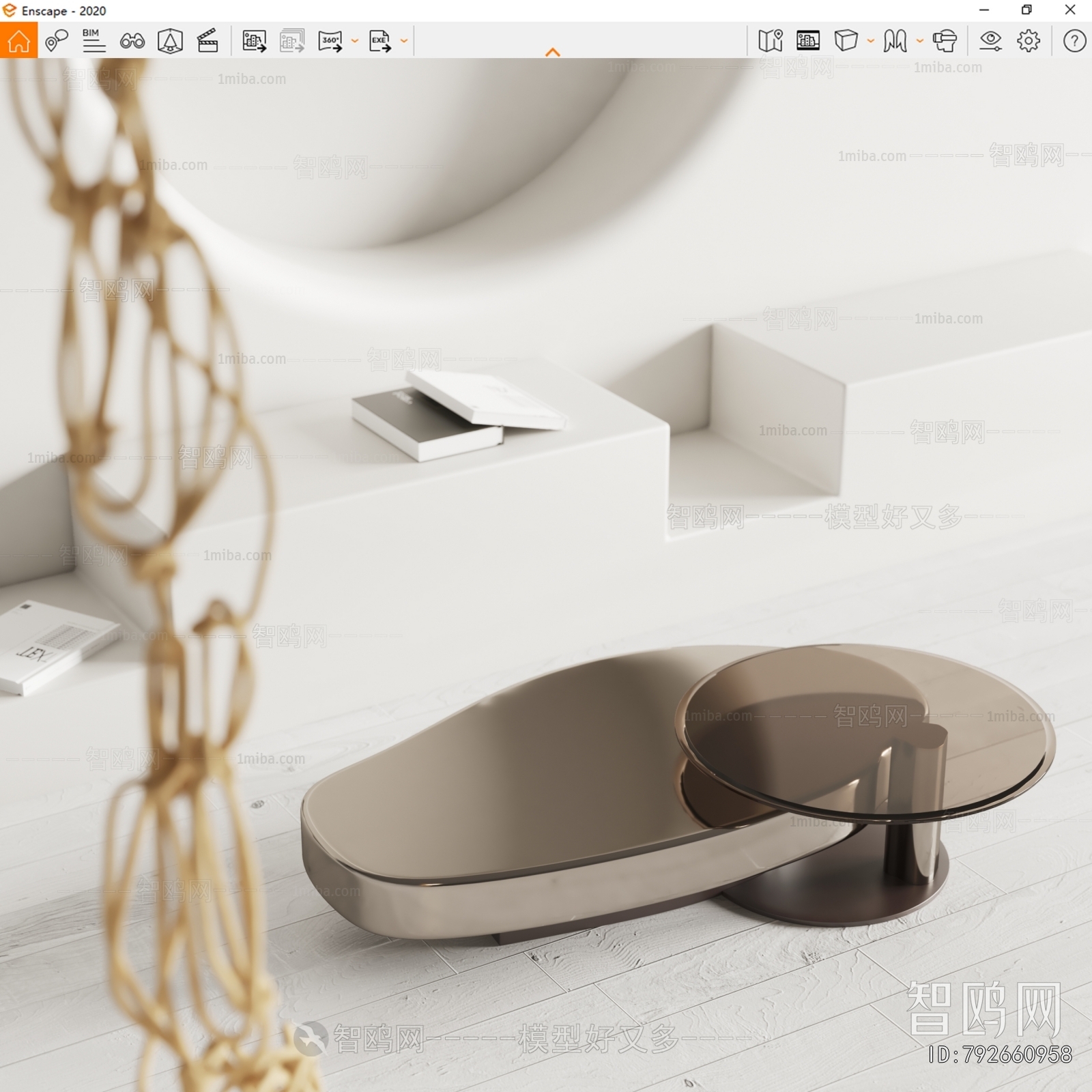
Task: Expand the 360 panorama dropdown arrow
Action: click(x=355, y=41)
